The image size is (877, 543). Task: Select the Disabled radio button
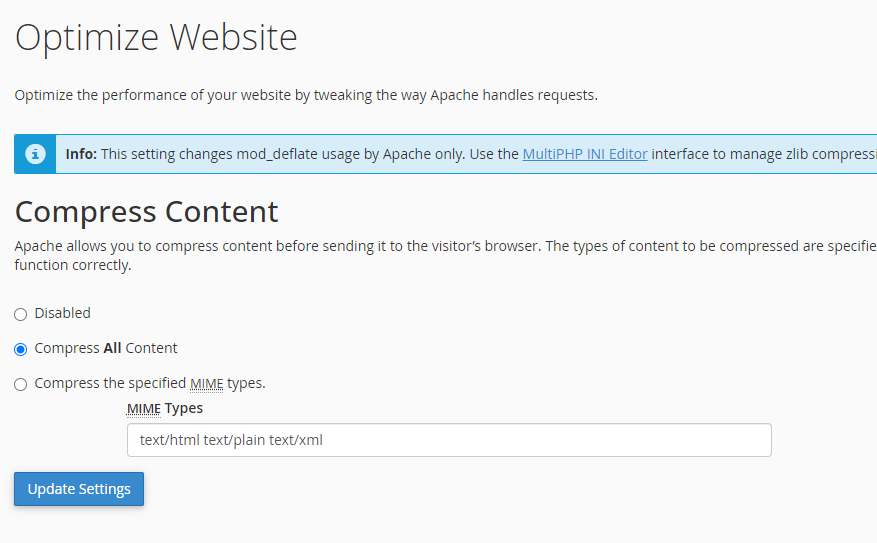click(21, 314)
